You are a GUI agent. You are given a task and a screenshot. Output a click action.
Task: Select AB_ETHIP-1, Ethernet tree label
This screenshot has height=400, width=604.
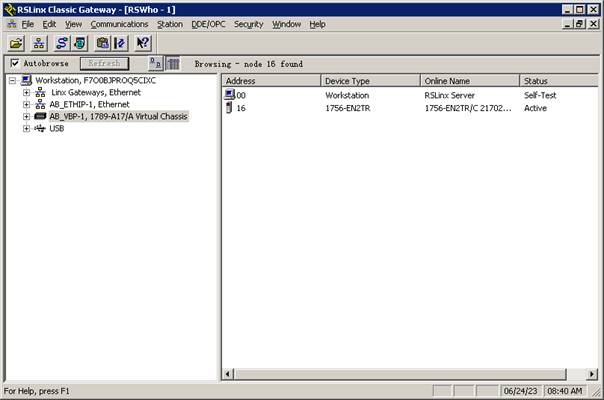(x=89, y=104)
